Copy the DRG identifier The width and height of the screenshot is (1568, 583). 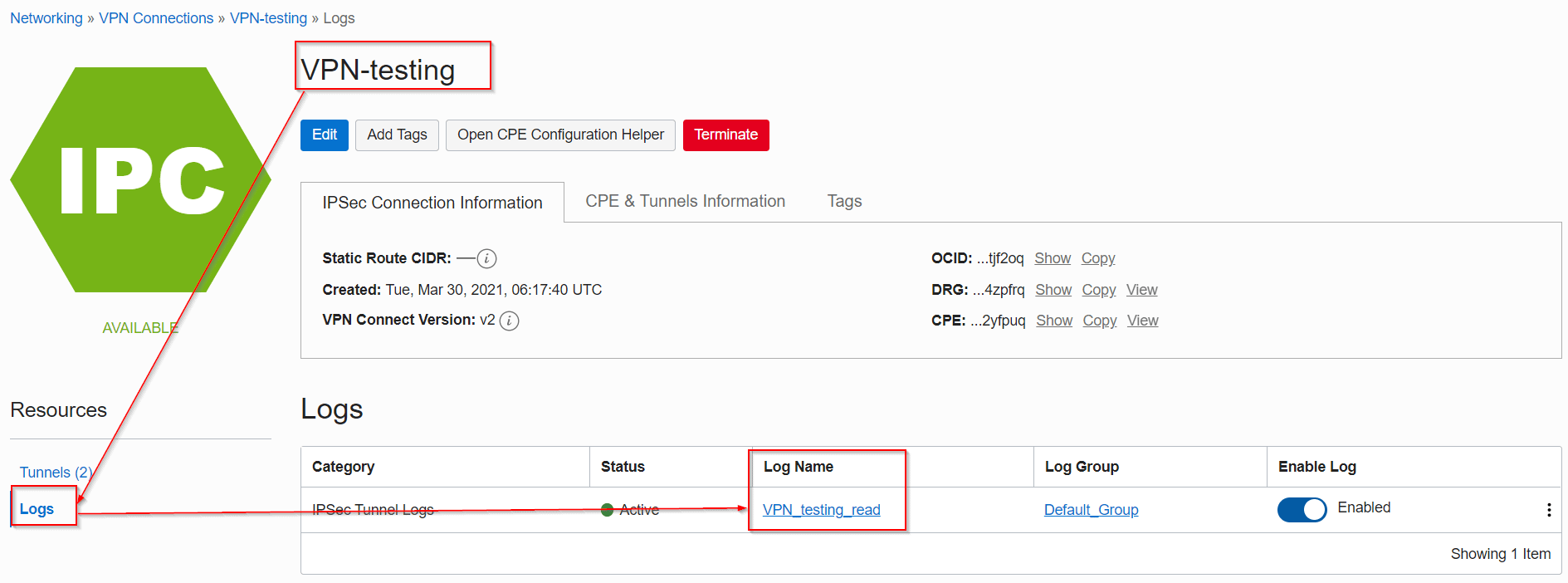(x=1098, y=290)
